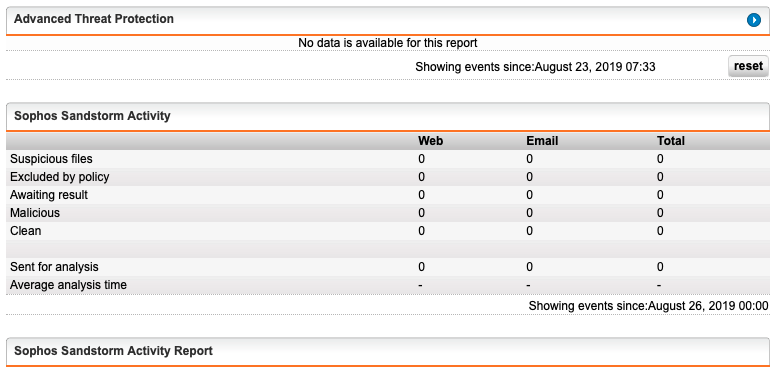
Task: Click Total value for Clean
Action: 660,231
